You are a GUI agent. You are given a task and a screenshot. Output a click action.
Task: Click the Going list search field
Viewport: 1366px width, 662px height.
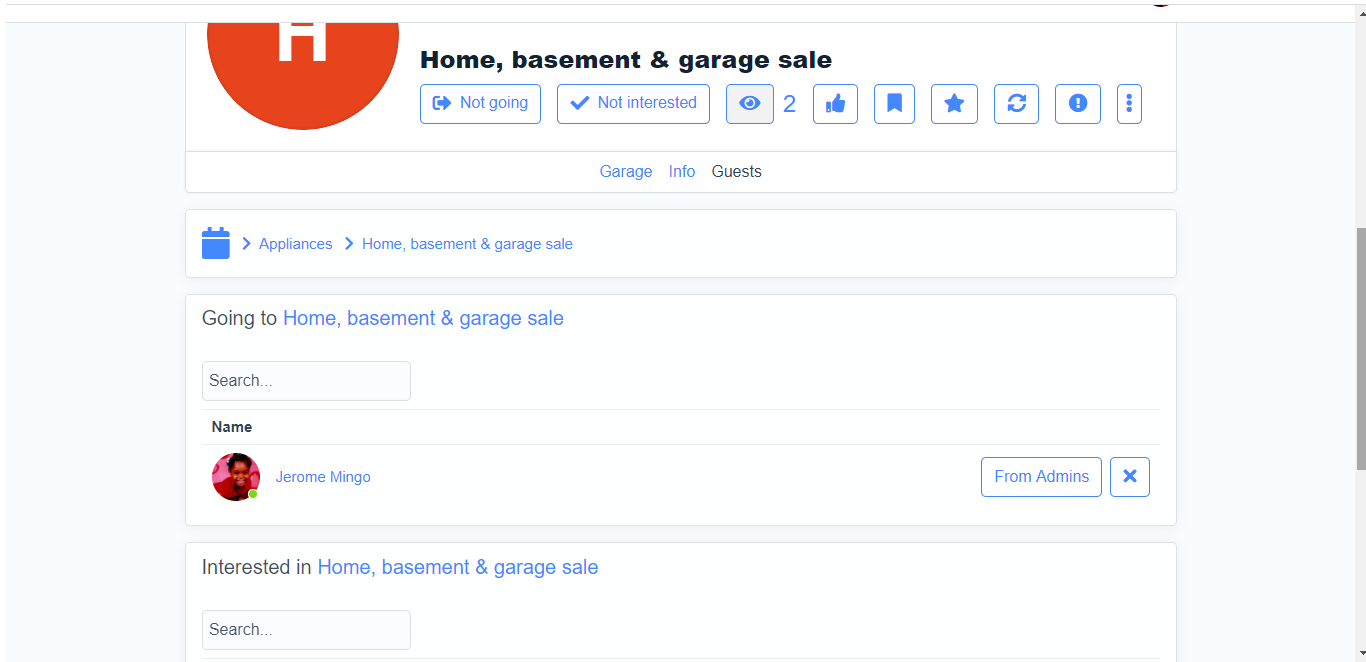(306, 381)
